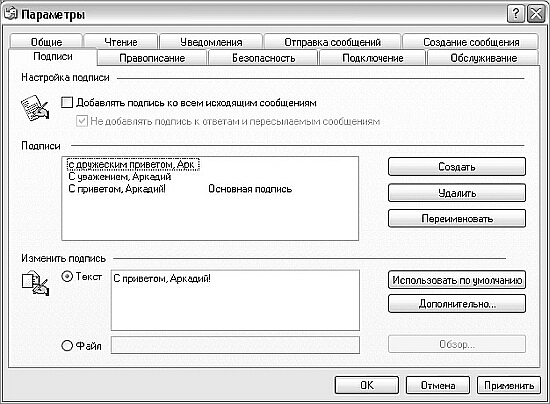
Task: Click the Параметры title bar icon
Action: (x=11, y=14)
